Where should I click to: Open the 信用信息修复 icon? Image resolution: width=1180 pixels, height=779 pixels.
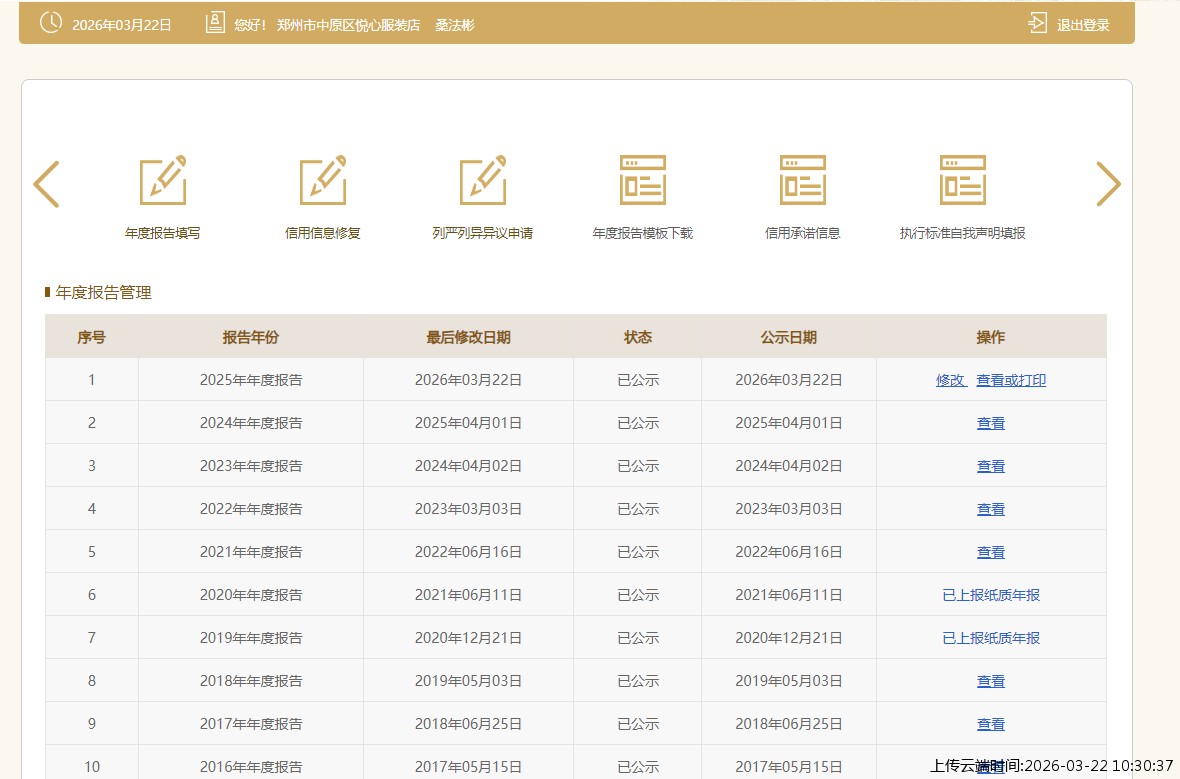click(323, 181)
